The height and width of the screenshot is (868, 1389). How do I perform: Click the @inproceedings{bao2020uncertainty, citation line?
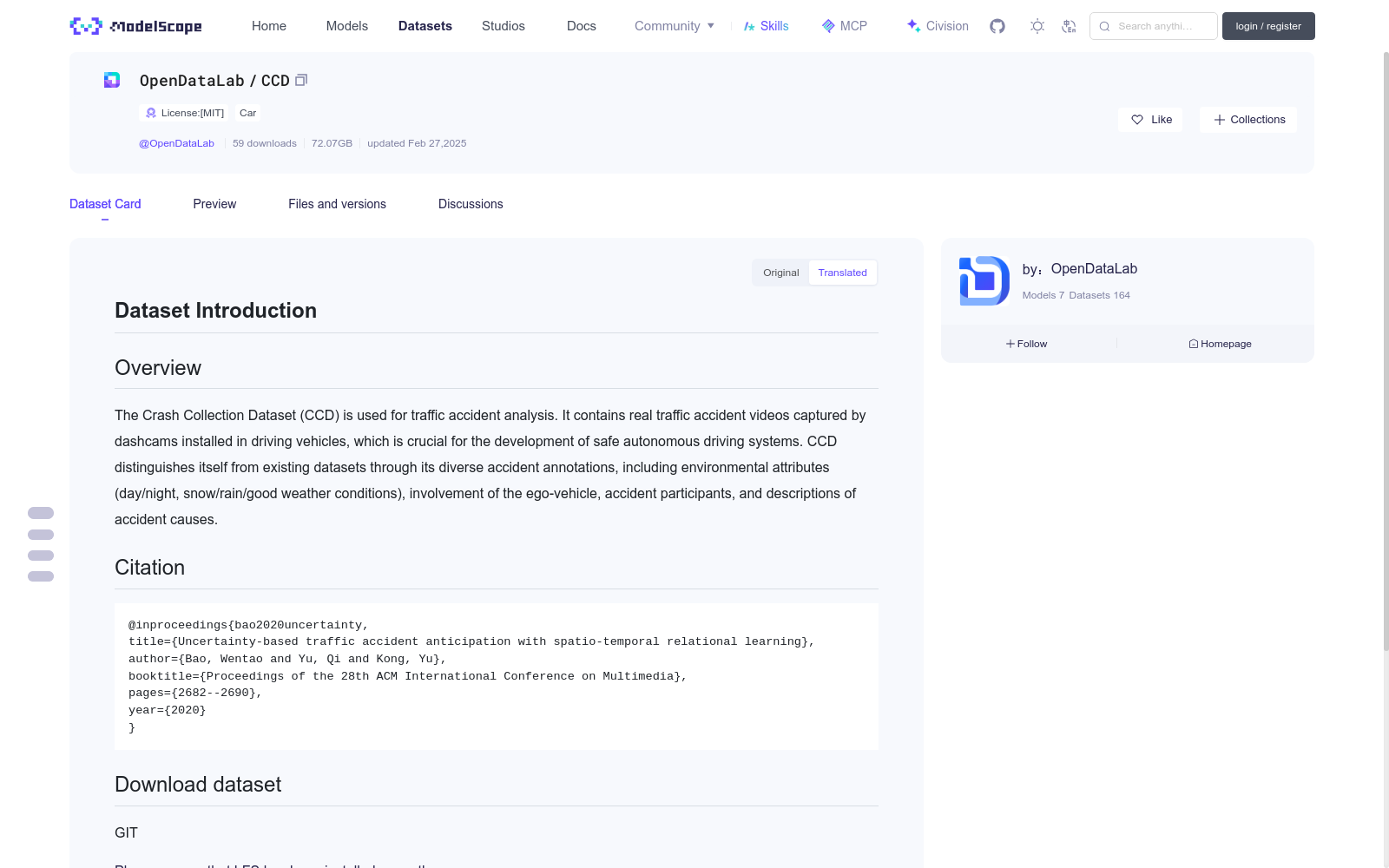pos(248,625)
